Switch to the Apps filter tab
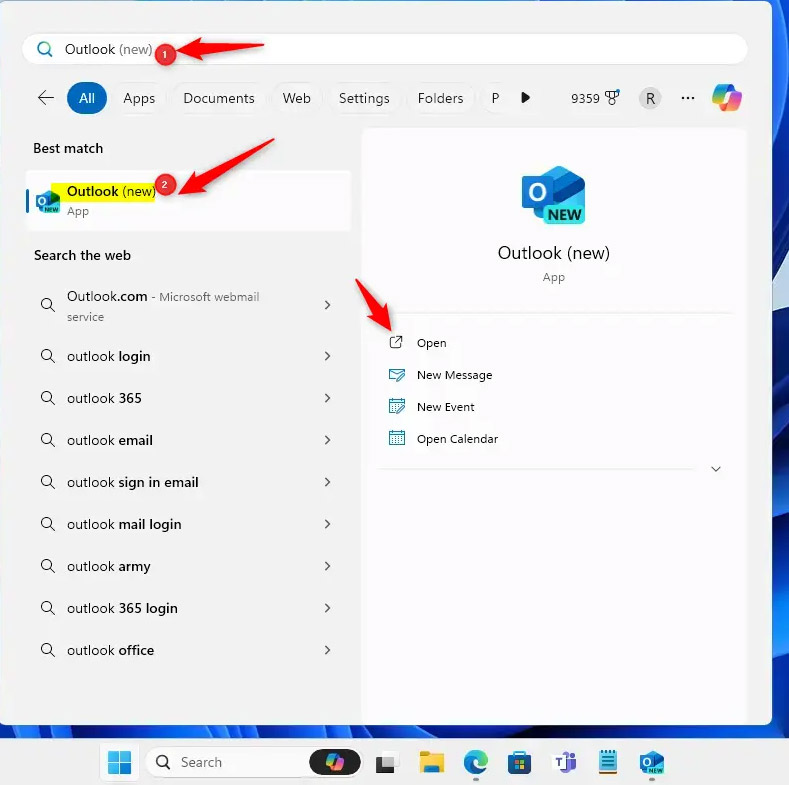 (x=139, y=98)
